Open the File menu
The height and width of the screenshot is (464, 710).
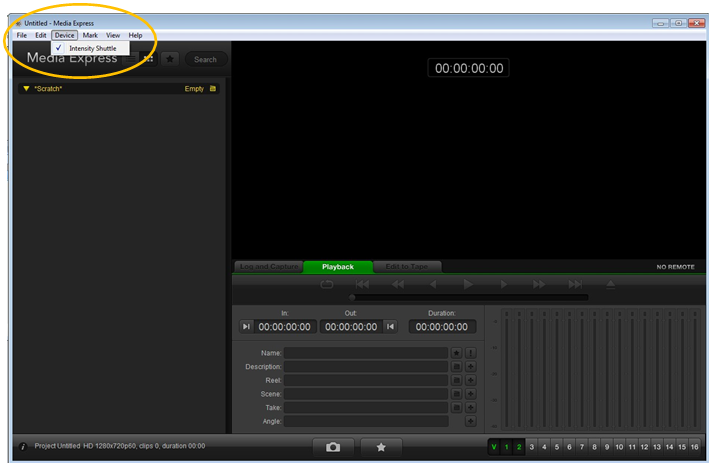[22, 35]
